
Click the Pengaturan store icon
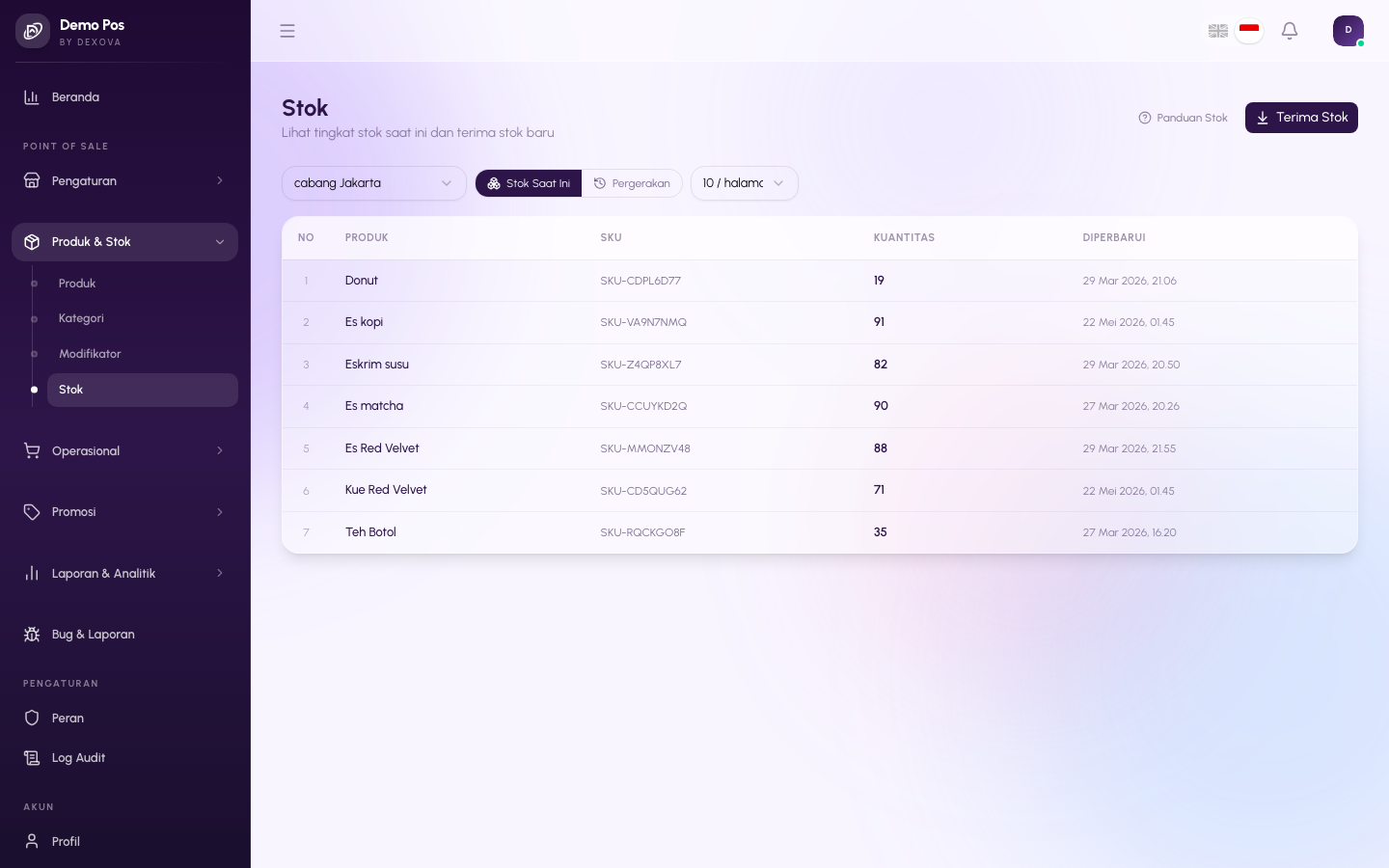(32, 180)
